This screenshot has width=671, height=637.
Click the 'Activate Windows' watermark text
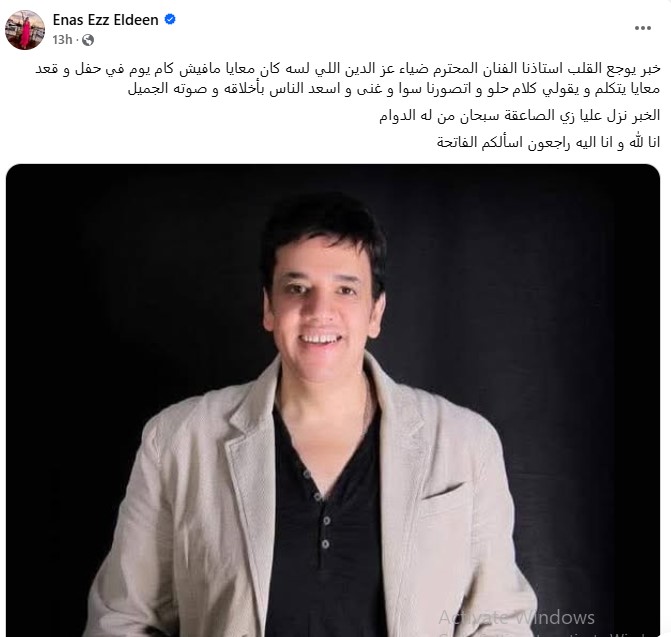click(517, 618)
